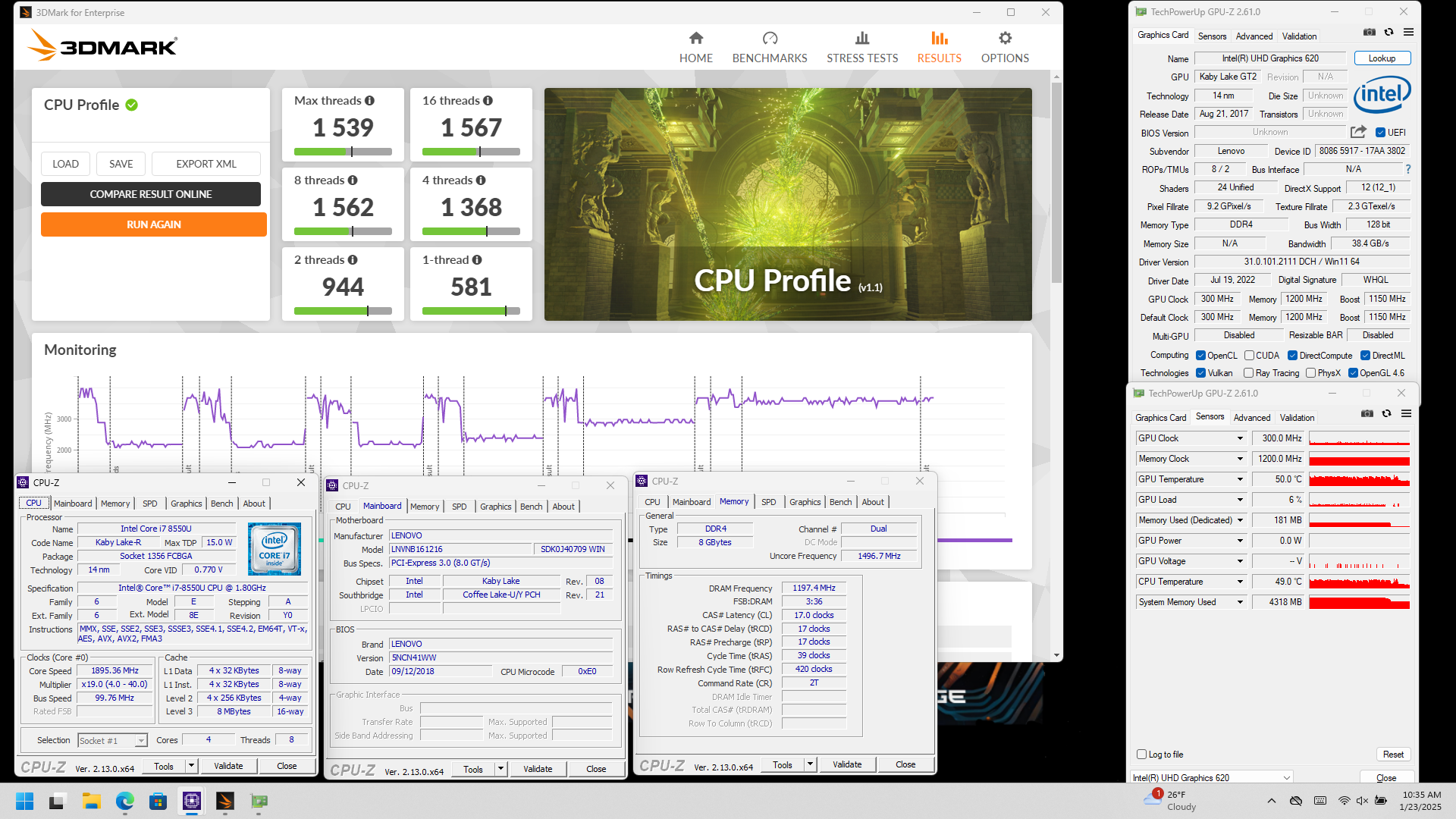Click the Bus Interface question mark in GPU-Z

pos(1408,169)
